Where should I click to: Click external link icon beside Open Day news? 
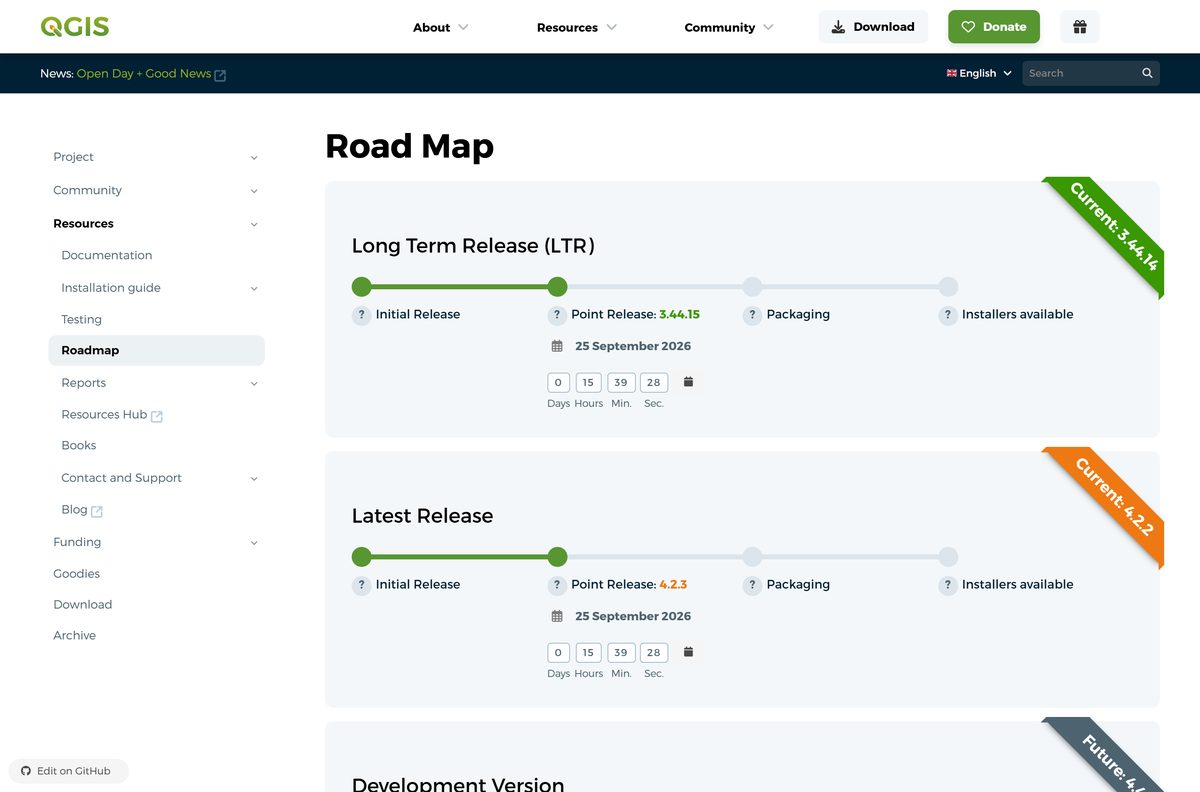[x=220, y=75]
